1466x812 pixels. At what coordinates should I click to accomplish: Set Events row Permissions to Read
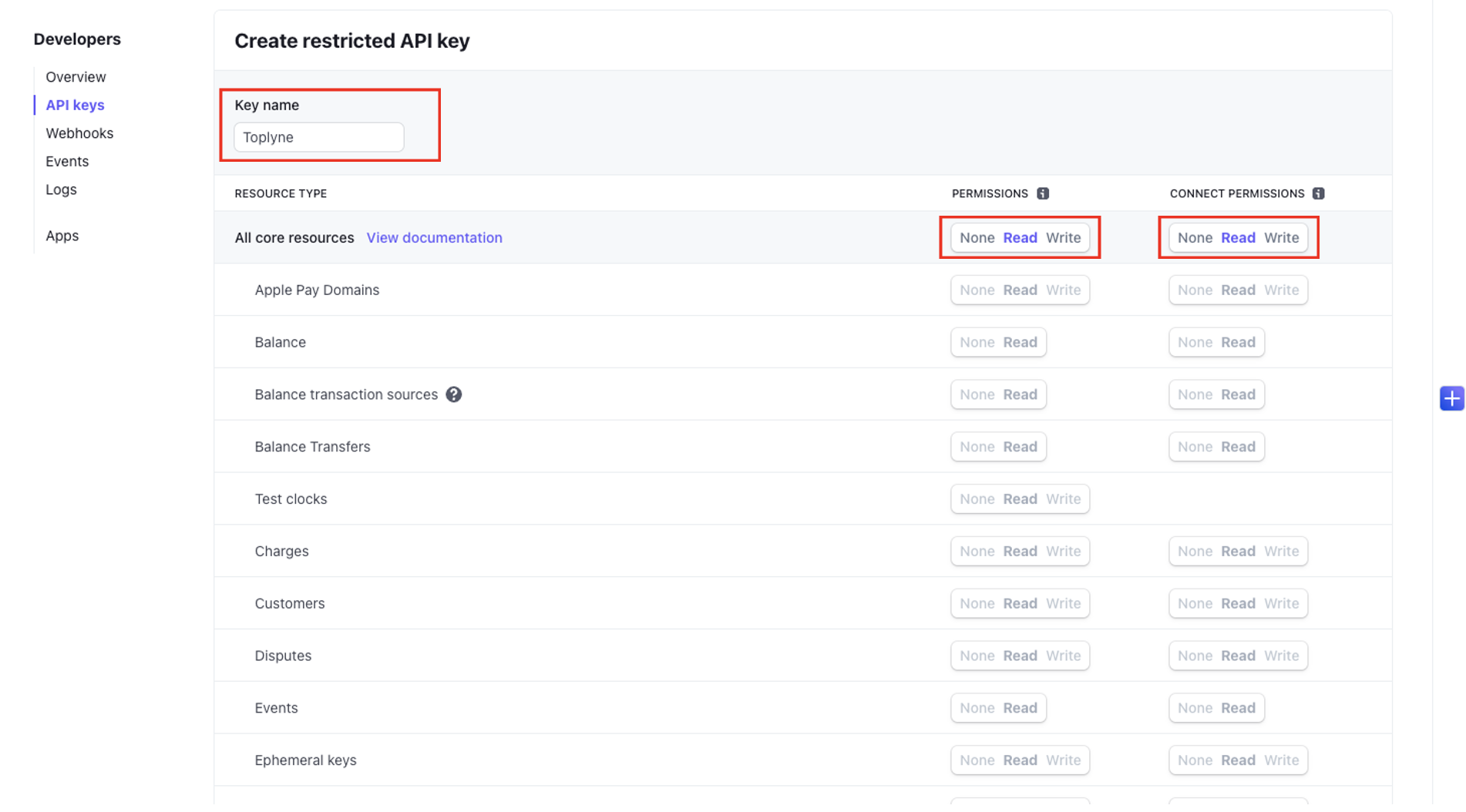coord(1020,709)
